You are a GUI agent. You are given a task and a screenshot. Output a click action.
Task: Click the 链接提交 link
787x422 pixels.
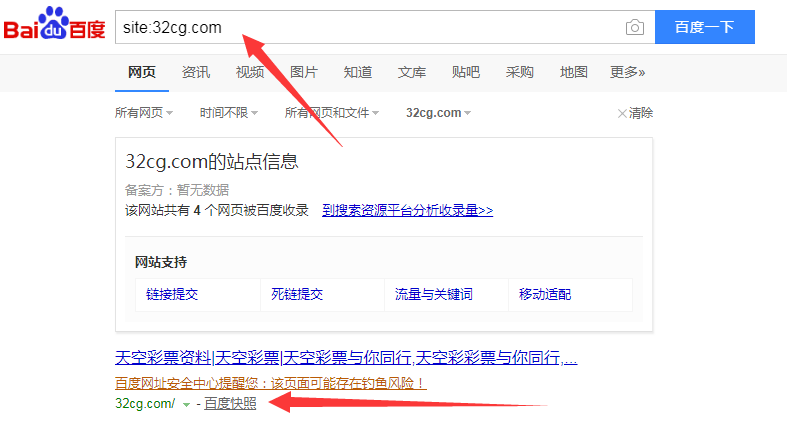[172, 295]
